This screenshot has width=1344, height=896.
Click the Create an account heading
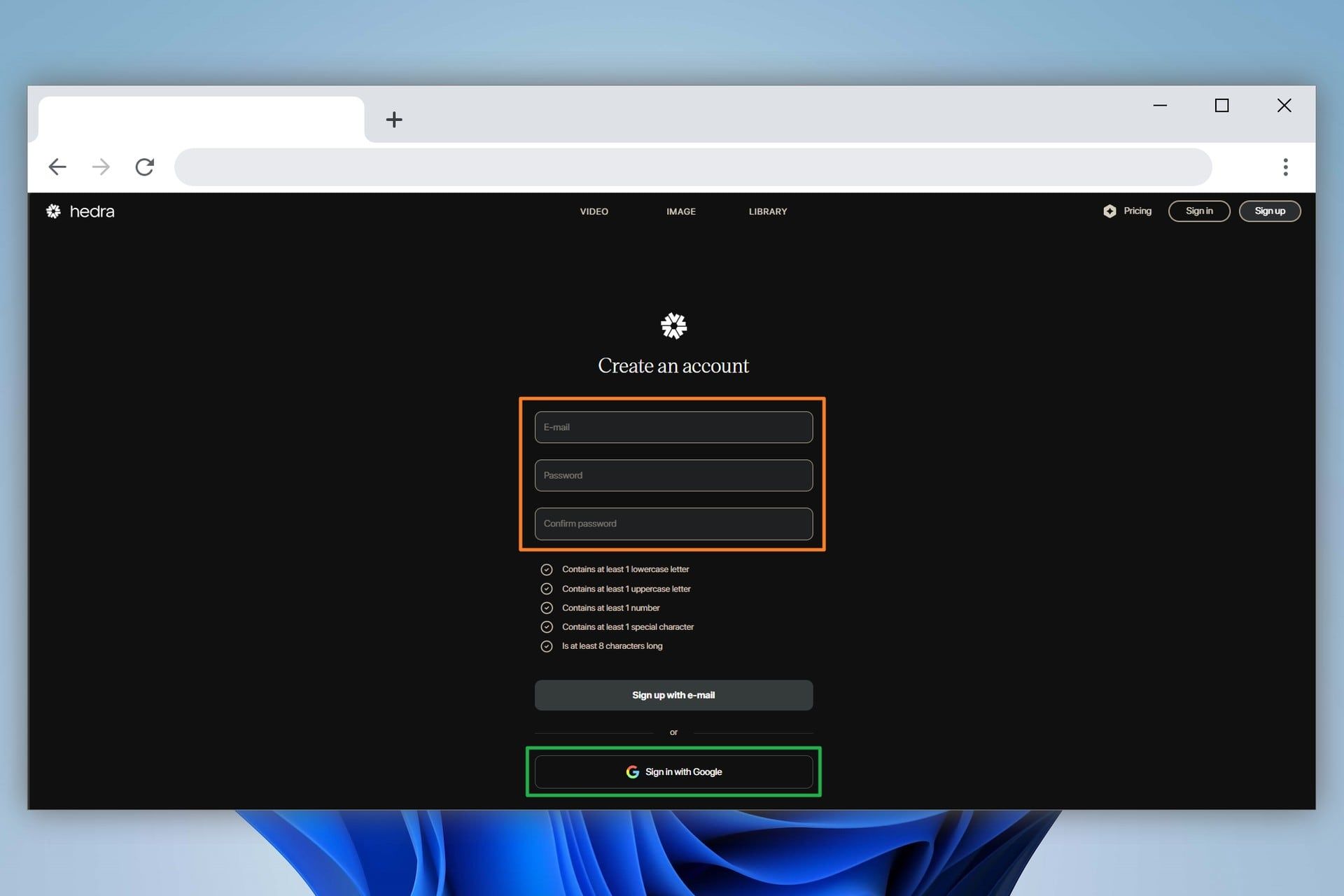(x=673, y=365)
